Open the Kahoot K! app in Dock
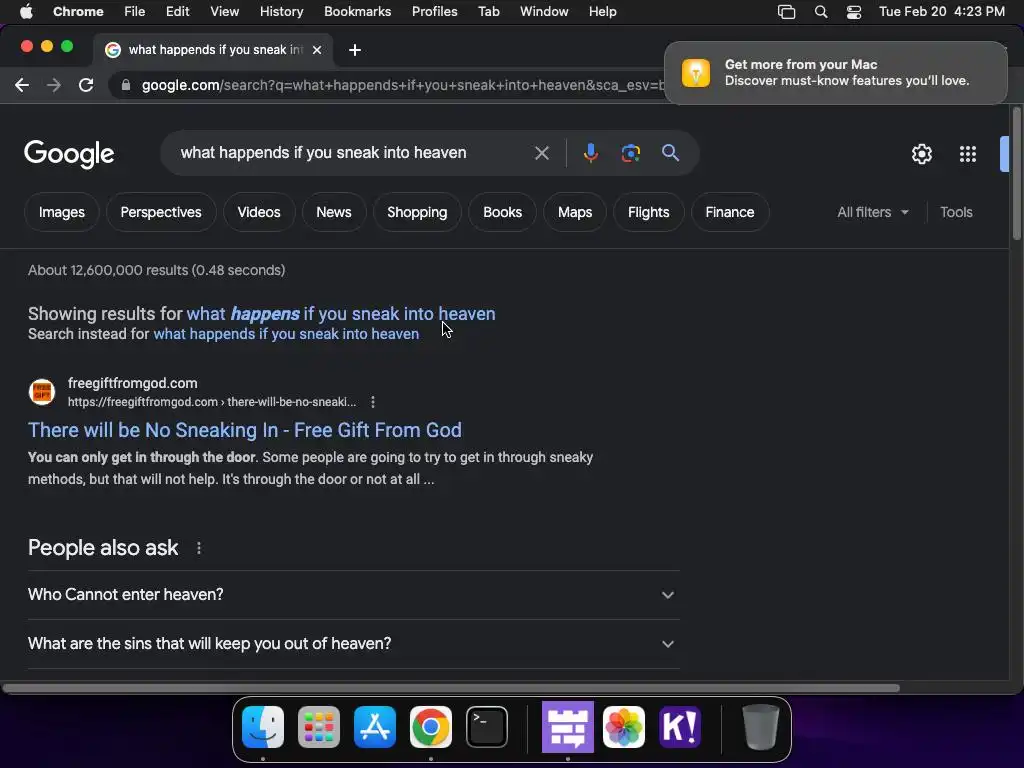 point(680,727)
